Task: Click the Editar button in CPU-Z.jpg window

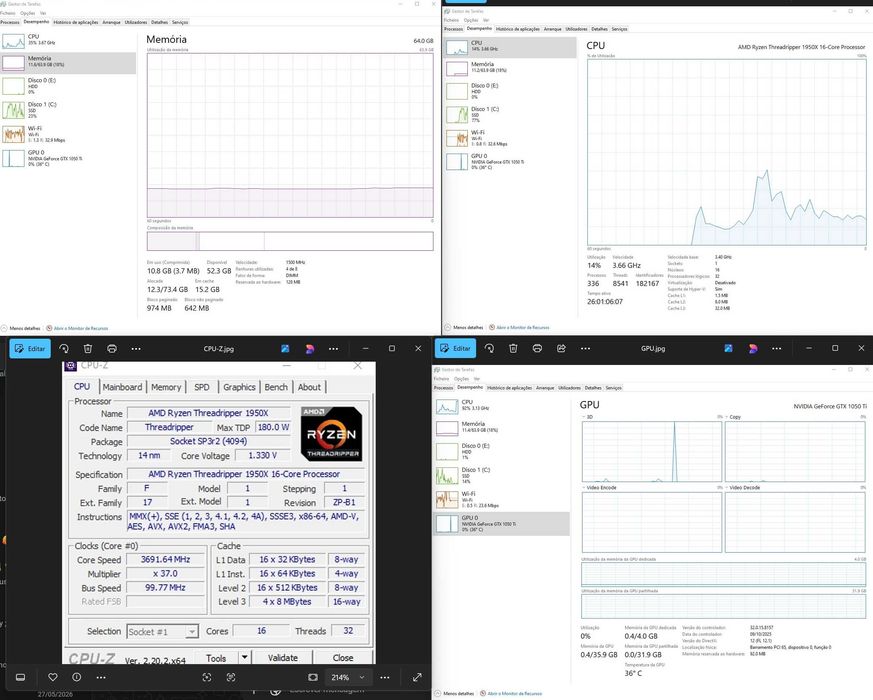Action: (x=30, y=349)
